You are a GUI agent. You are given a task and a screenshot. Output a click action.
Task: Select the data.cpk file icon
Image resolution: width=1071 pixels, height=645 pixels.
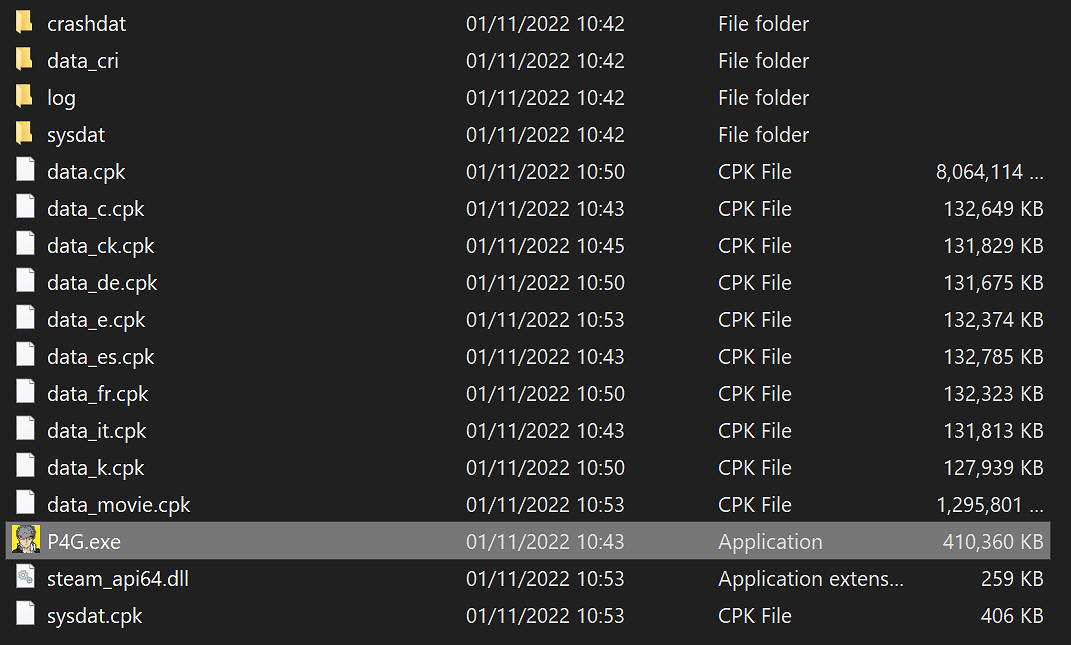tap(25, 171)
